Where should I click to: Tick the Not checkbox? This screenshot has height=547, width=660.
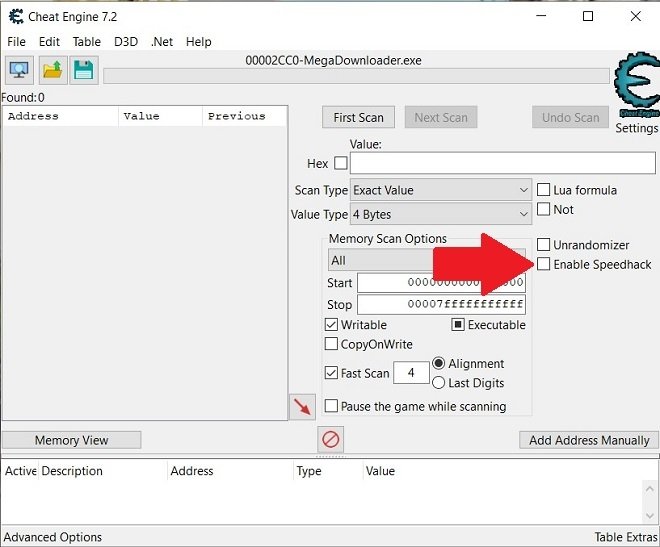543,209
